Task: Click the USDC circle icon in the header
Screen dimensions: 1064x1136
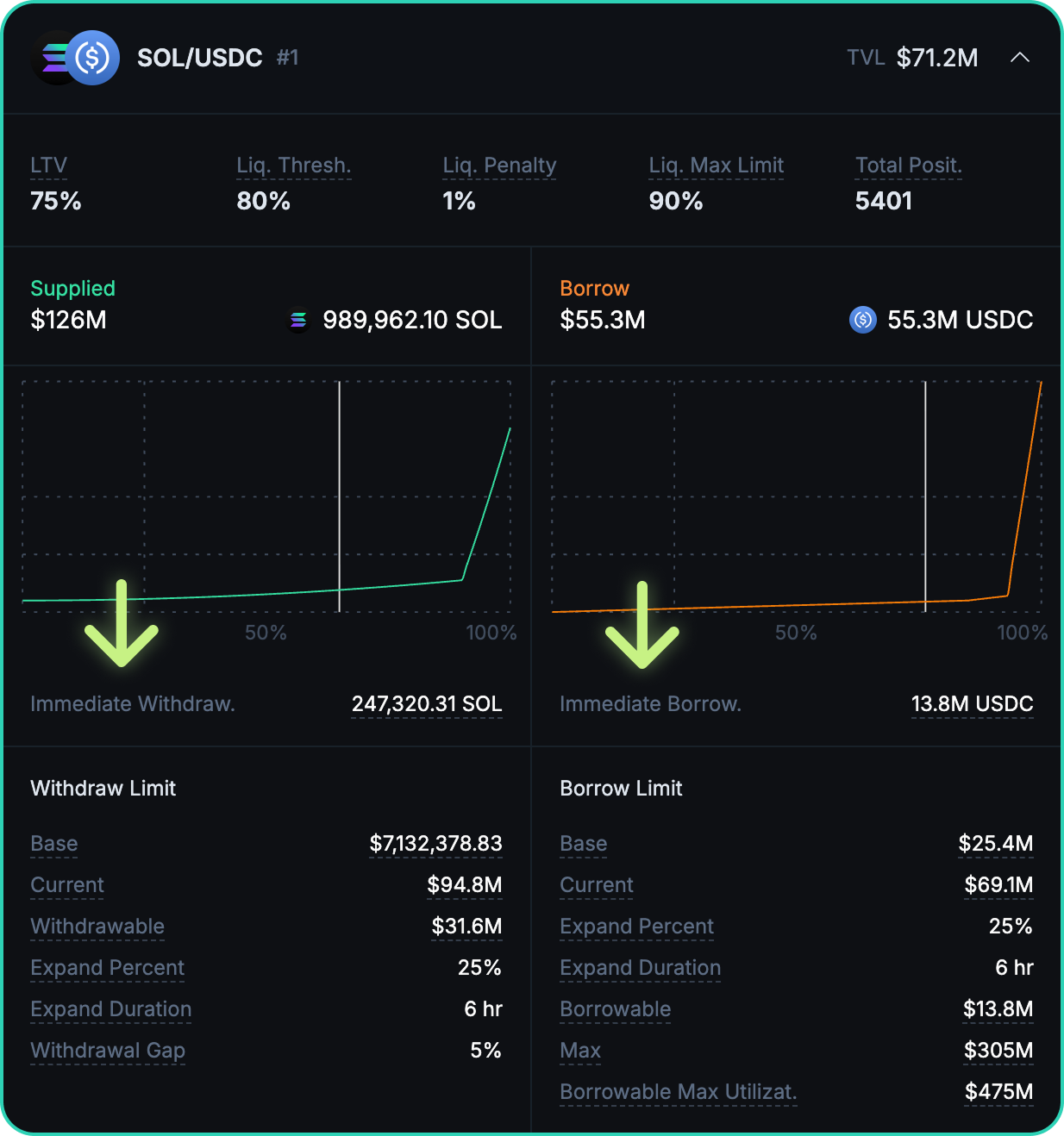Action: point(93,58)
